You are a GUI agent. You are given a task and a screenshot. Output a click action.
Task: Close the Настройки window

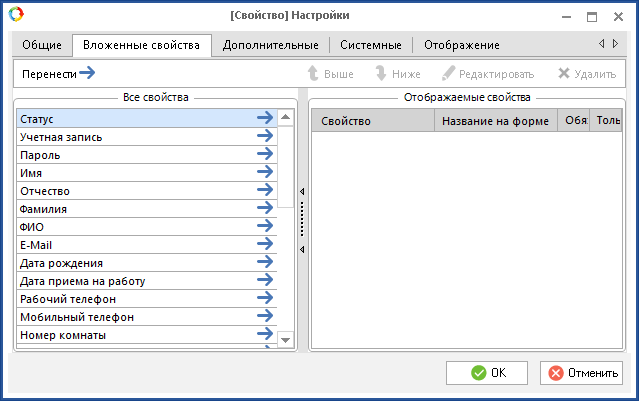tap(618, 17)
